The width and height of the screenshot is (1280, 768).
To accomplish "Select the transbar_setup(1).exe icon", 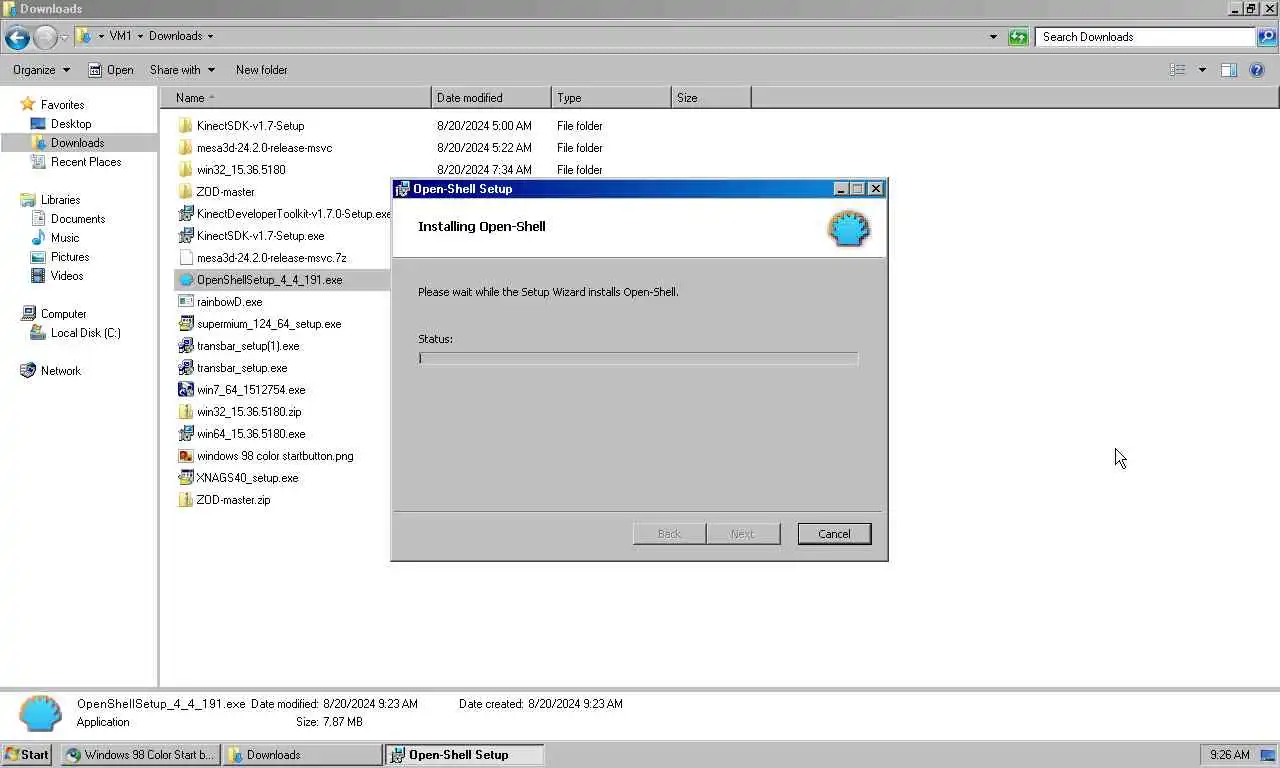I will pos(185,346).
